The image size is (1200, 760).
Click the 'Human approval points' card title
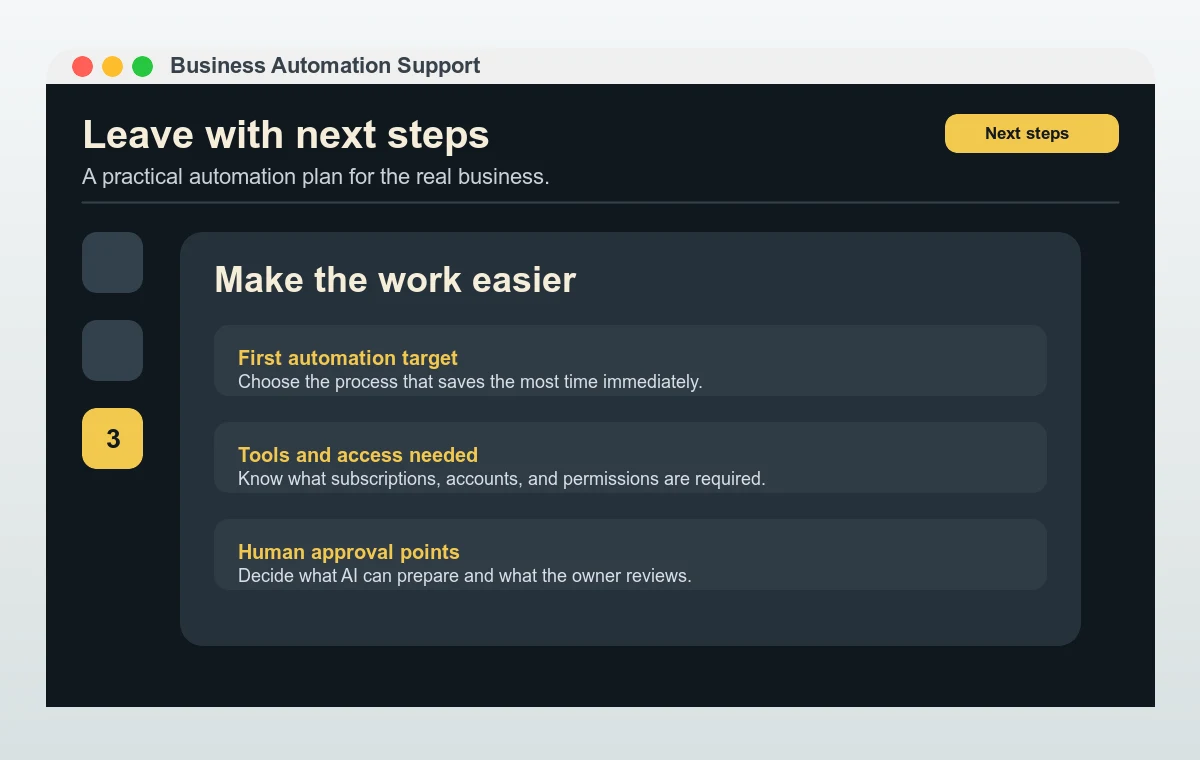click(349, 552)
